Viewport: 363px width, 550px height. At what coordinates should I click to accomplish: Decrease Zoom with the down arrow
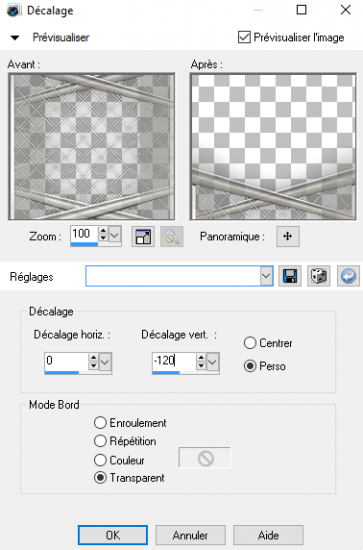pos(103,238)
